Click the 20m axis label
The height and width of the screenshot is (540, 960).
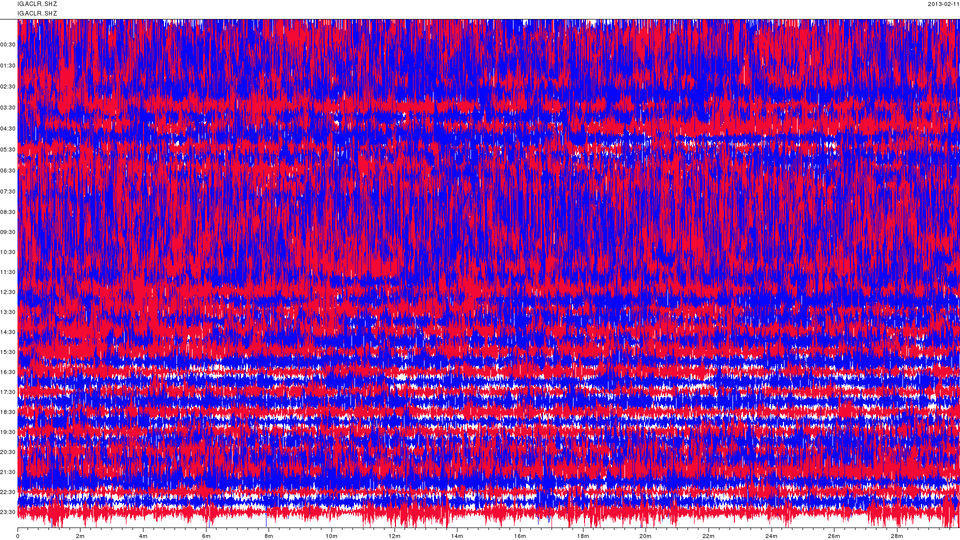pyautogui.click(x=646, y=536)
